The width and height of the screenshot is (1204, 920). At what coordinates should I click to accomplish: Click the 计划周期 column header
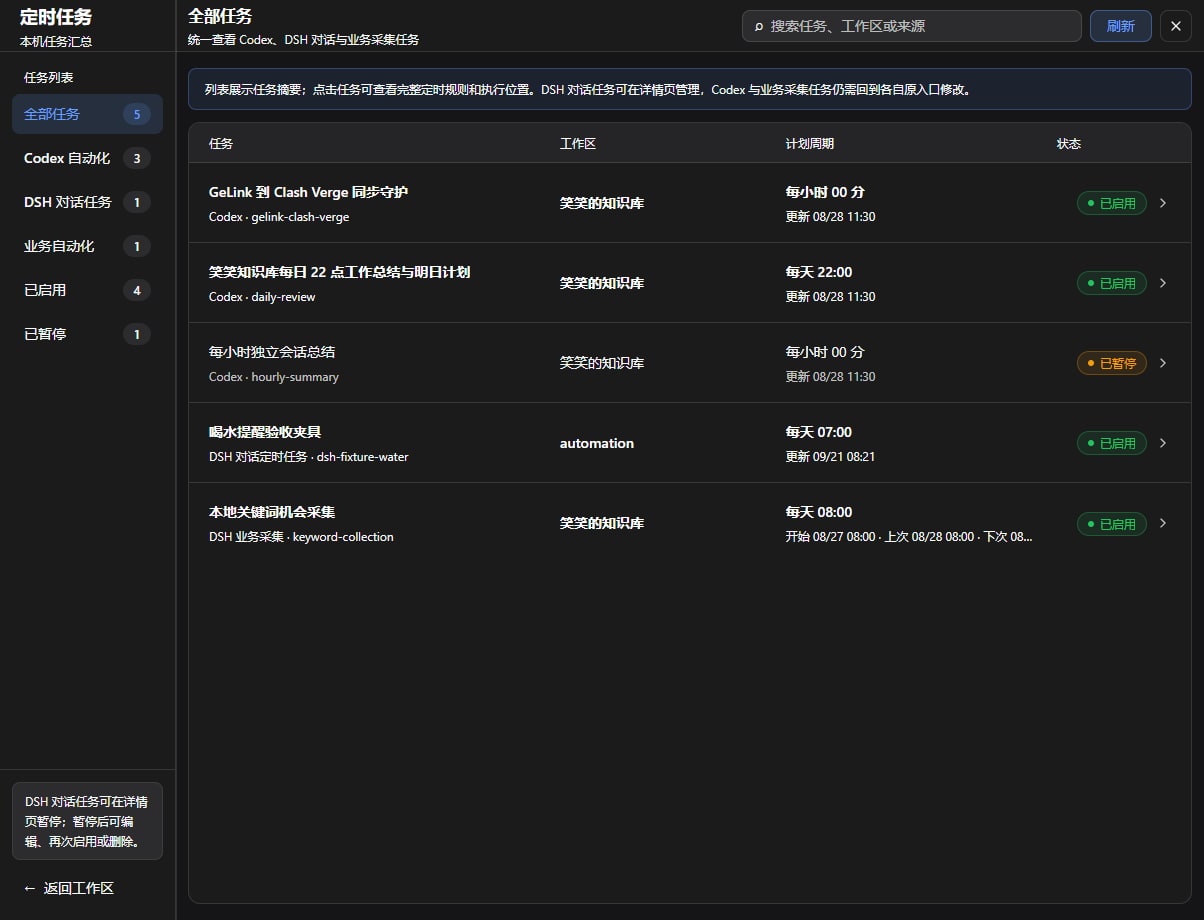tap(810, 144)
